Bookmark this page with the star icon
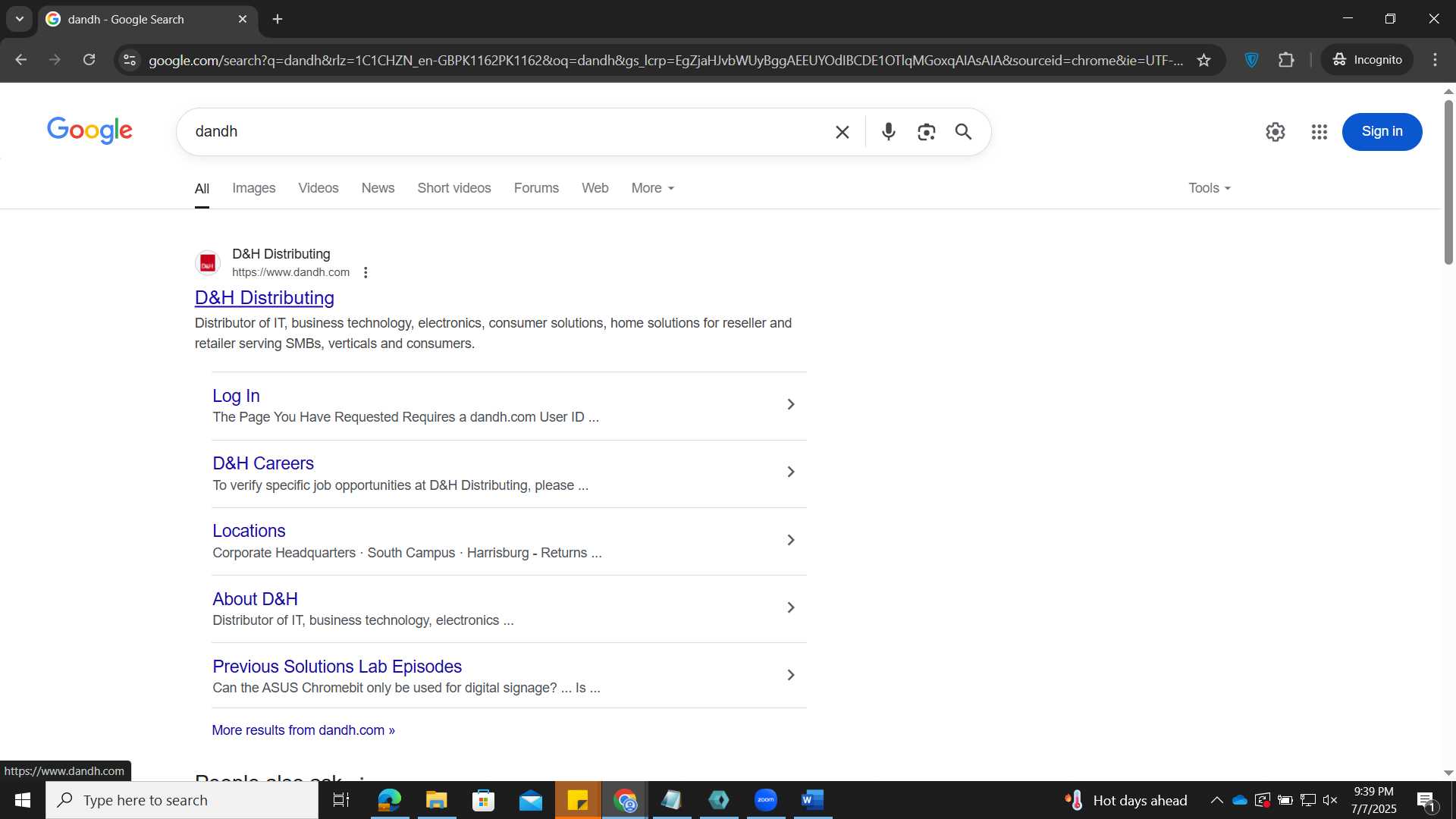 click(x=1203, y=60)
